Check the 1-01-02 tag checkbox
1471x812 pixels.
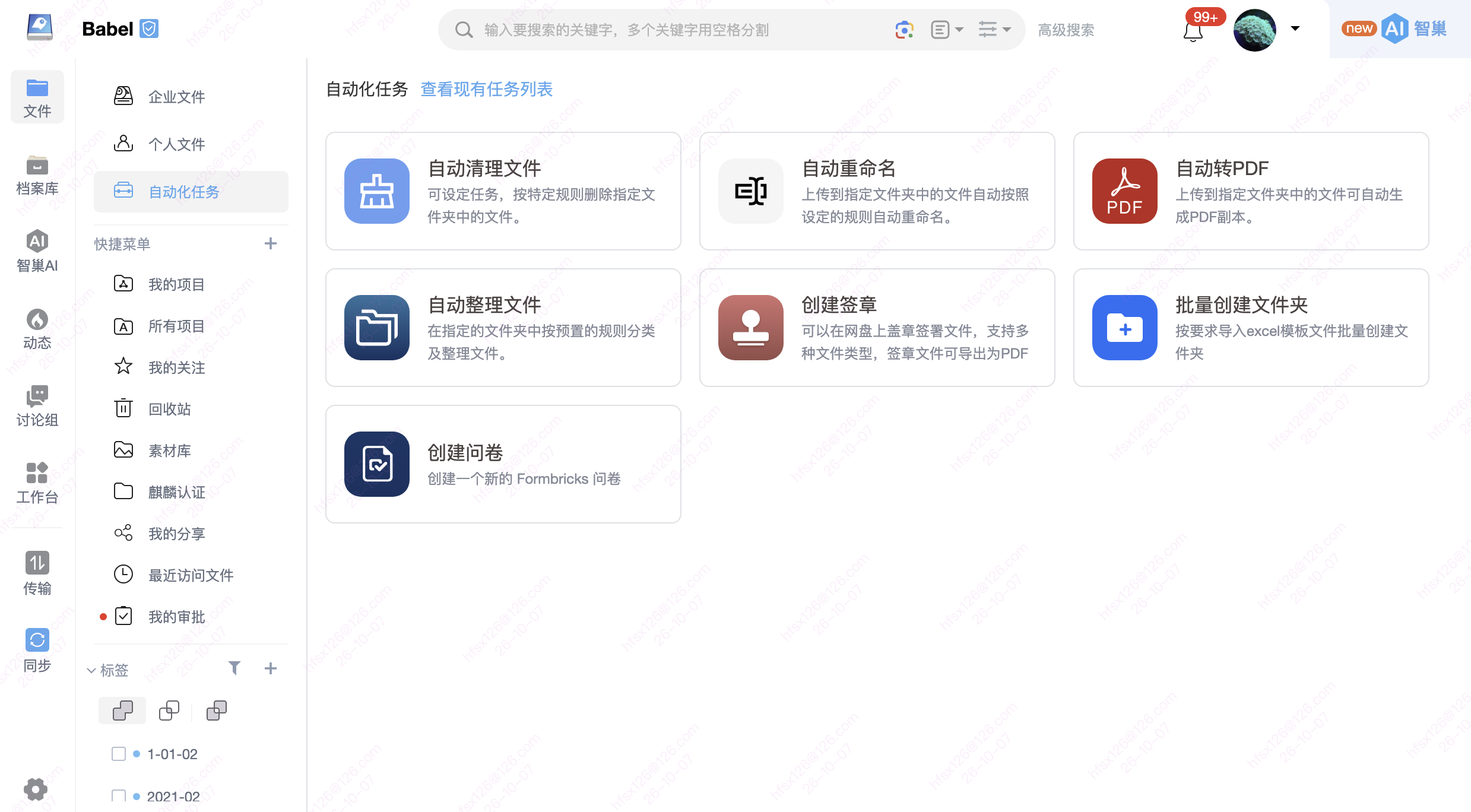pyautogui.click(x=119, y=754)
